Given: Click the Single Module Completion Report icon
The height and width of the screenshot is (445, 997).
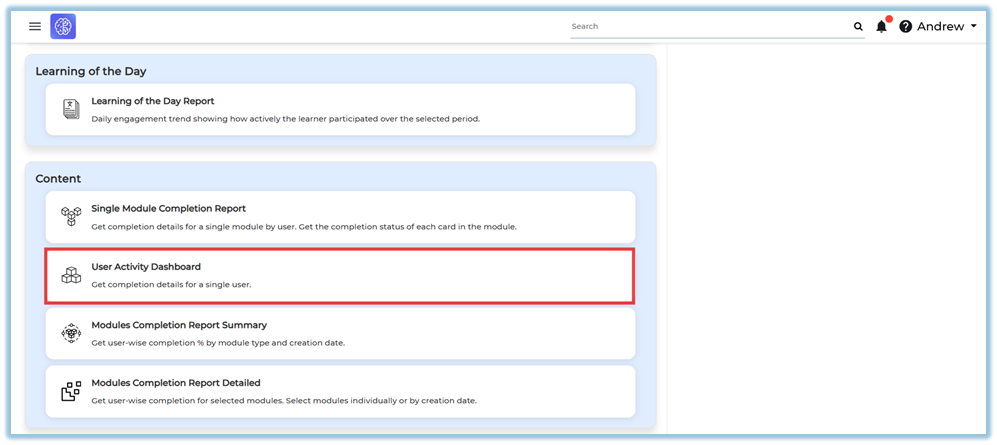Looking at the screenshot, I should (x=71, y=217).
